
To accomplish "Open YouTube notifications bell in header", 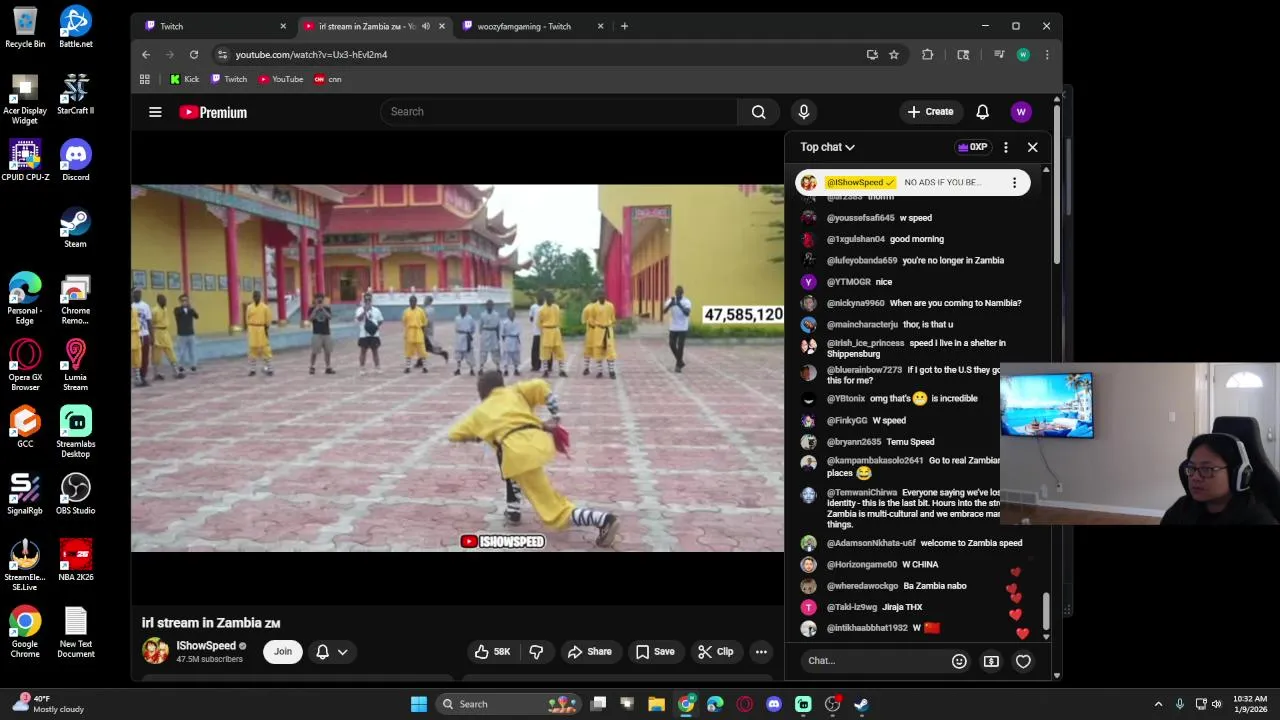I will coord(982,112).
